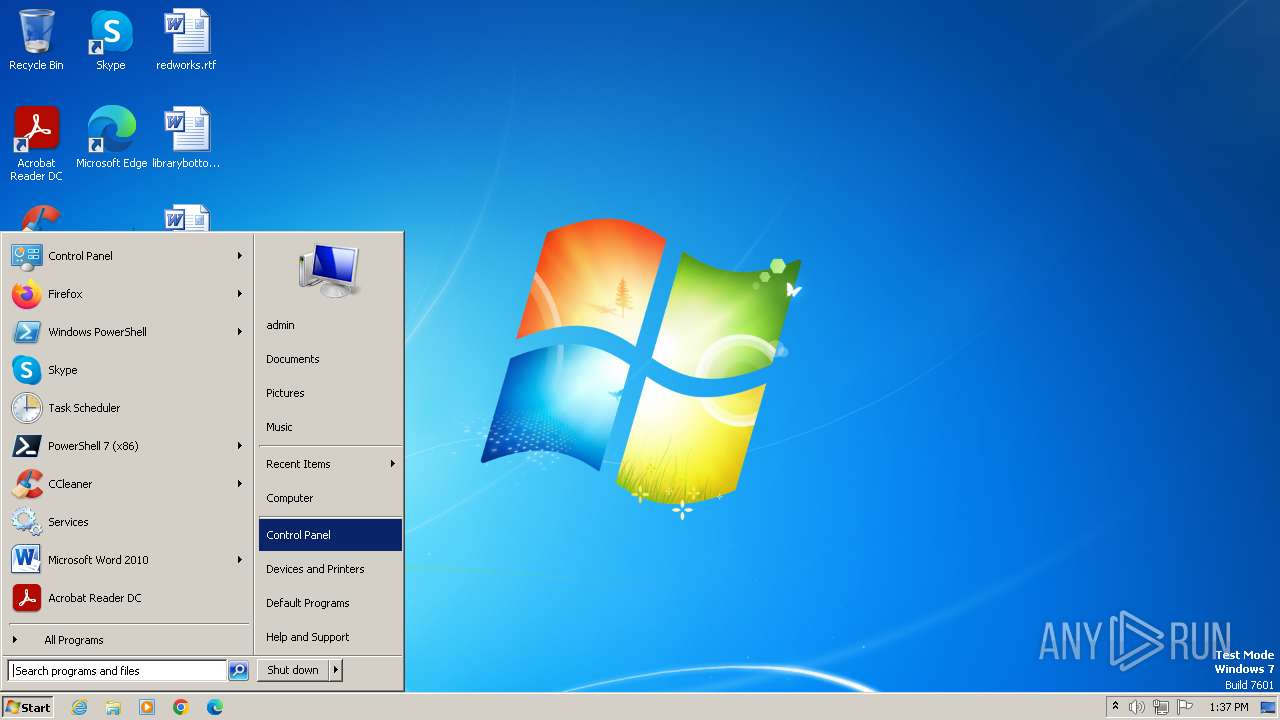This screenshot has height=720, width=1280.
Task: Expand CCleaner jump list arrow
Action: (x=240, y=484)
